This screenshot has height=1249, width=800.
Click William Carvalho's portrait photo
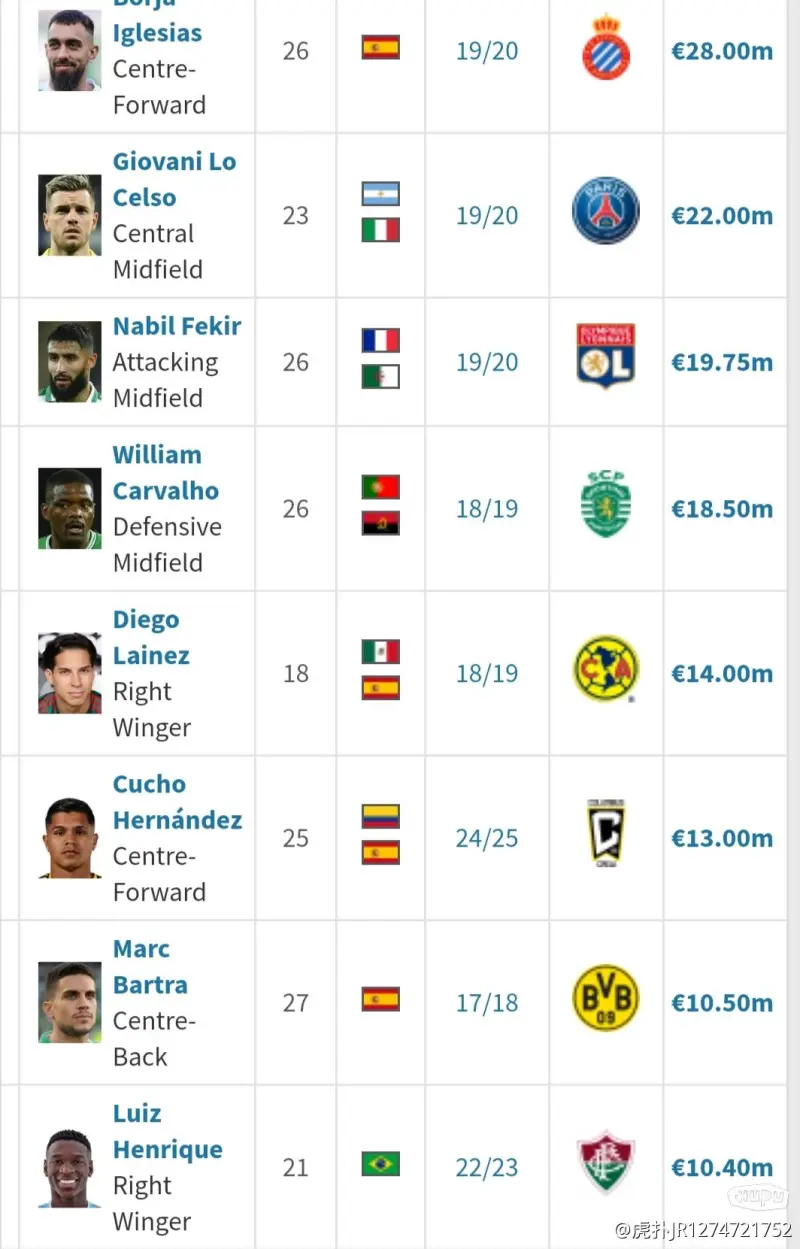(70, 509)
